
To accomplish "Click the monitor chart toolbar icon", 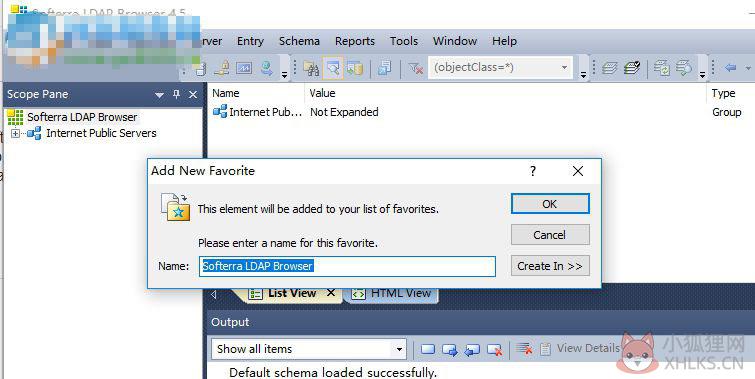I will coord(244,68).
